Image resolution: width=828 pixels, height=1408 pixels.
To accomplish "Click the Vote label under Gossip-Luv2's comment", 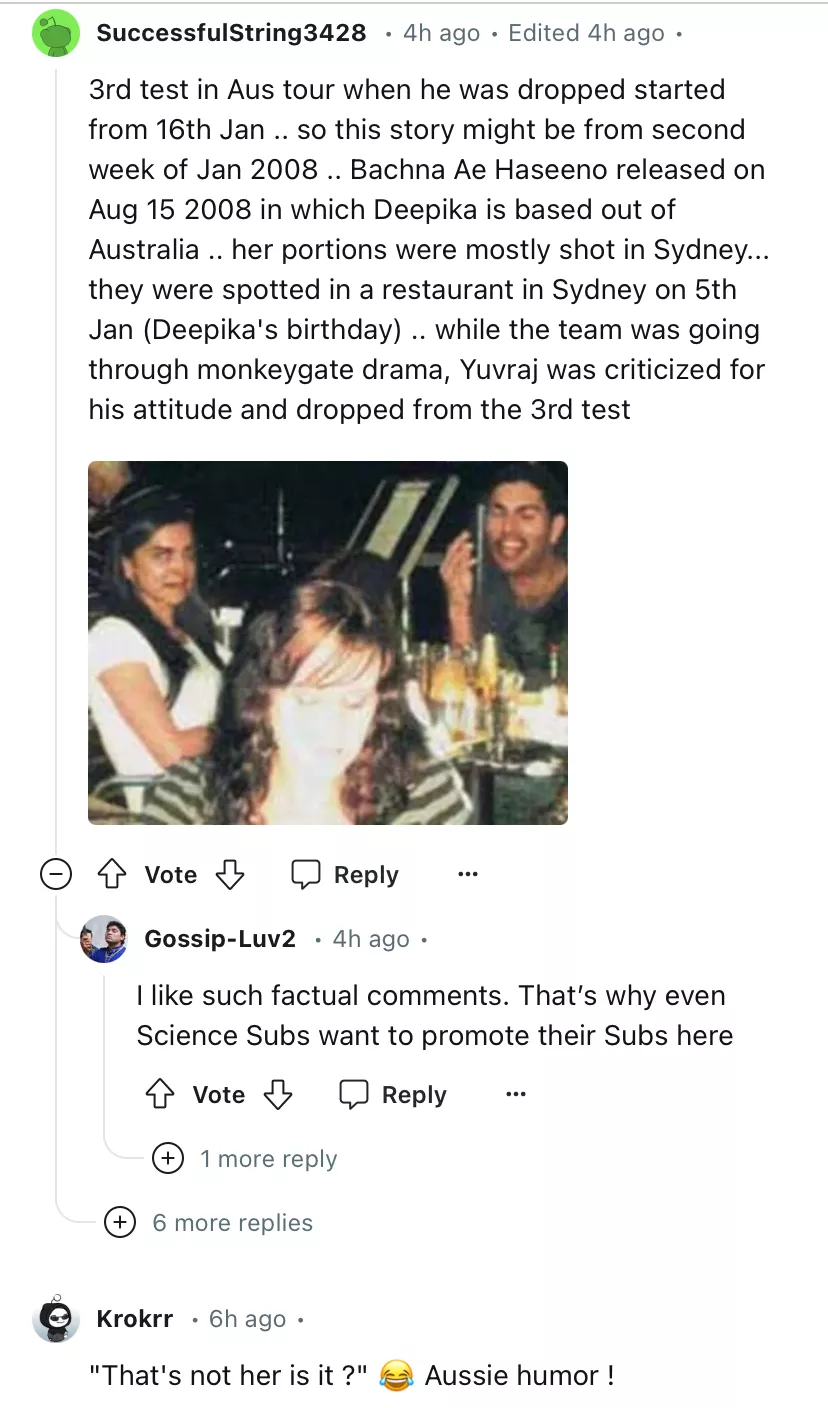I will pyautogui.click(x=219, y=1095).
